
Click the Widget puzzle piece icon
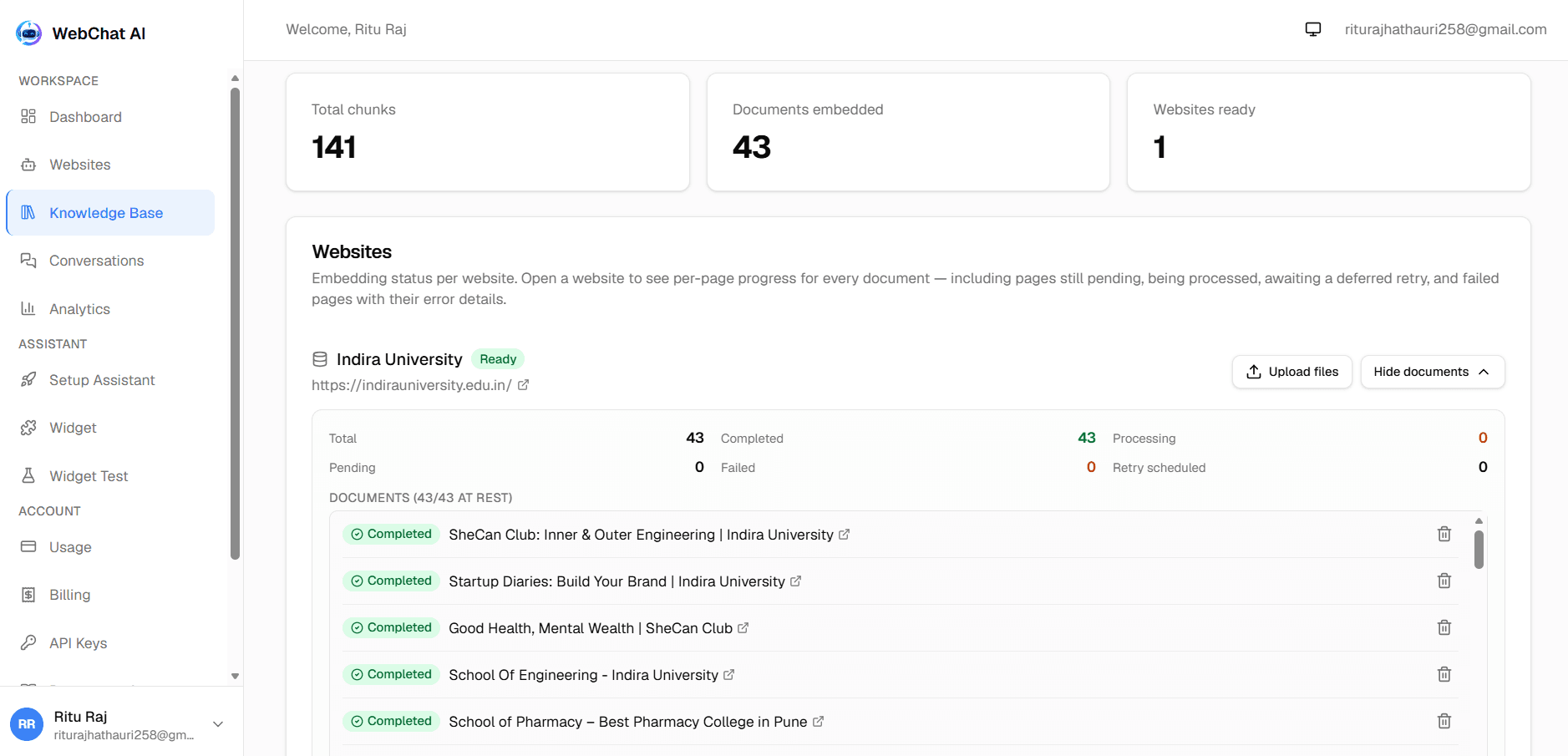pyautogui.click(x=28, y=428)
